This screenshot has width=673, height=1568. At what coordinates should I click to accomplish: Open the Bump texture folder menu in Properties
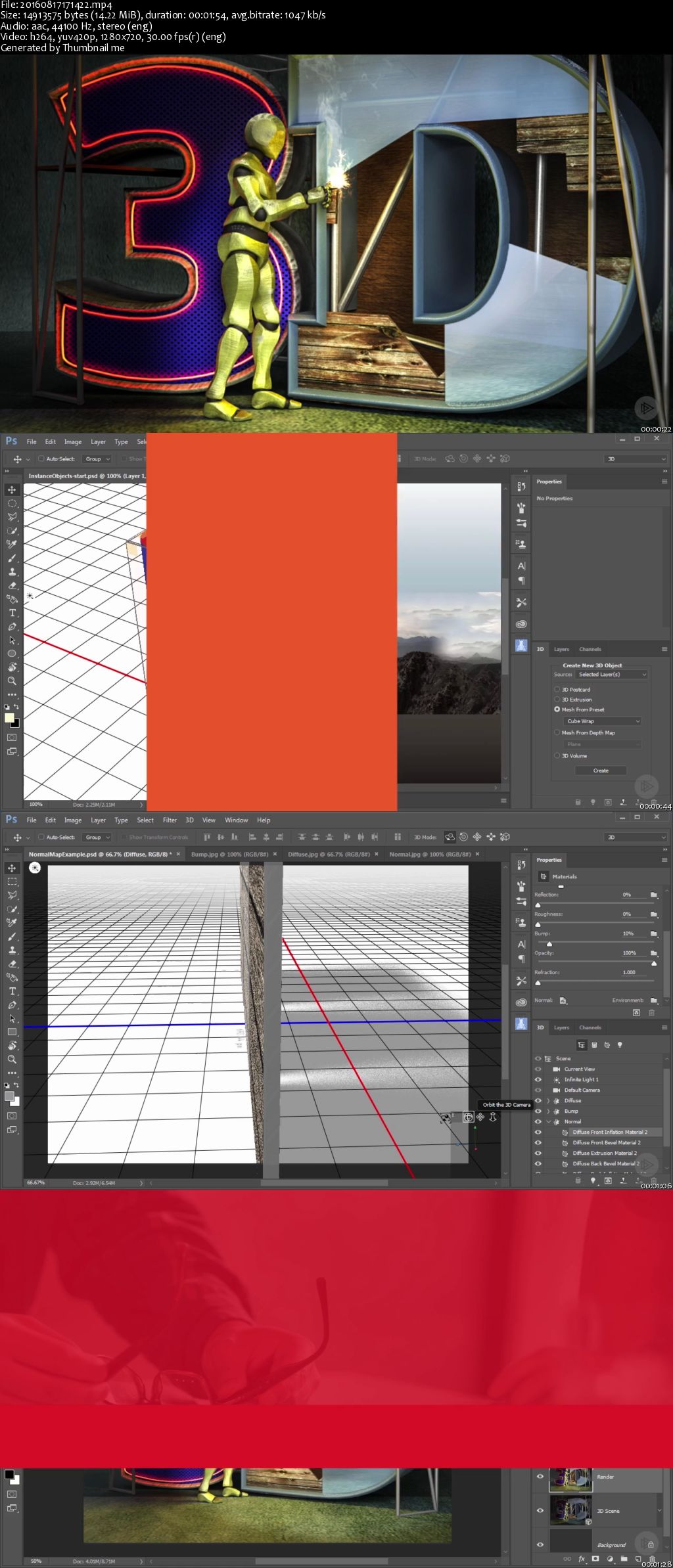tap(654, 933)
